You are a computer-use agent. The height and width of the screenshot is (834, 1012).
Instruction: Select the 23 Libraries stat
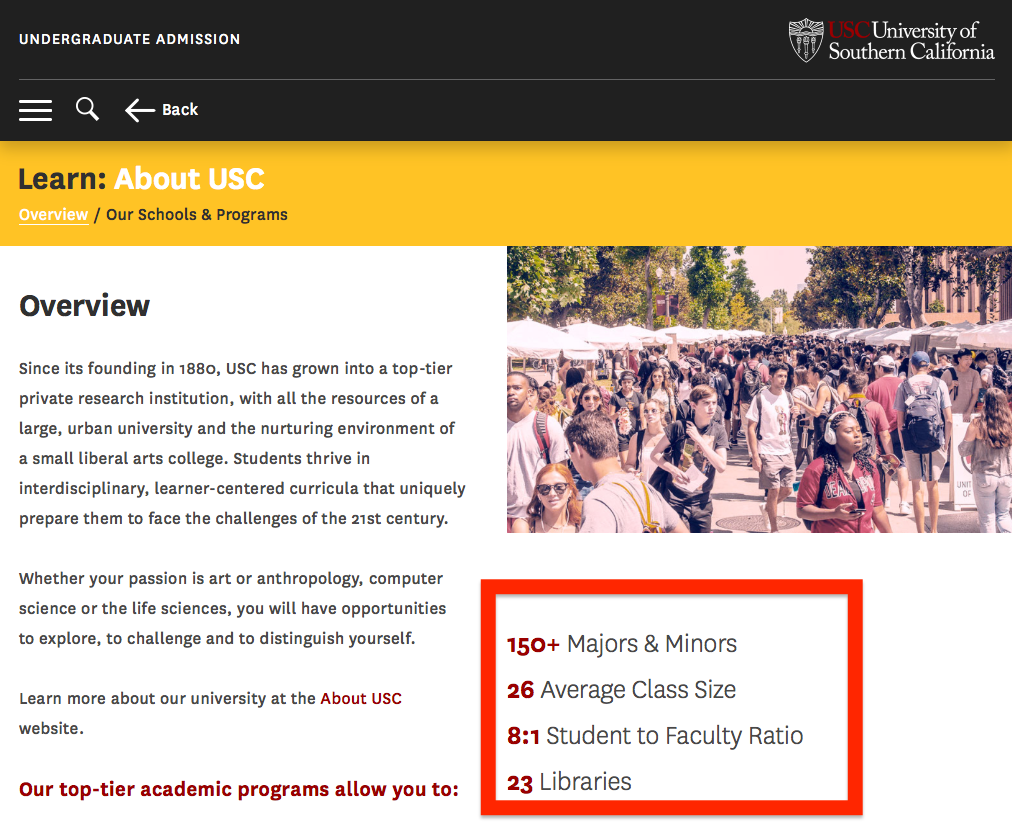pos(569,782)
